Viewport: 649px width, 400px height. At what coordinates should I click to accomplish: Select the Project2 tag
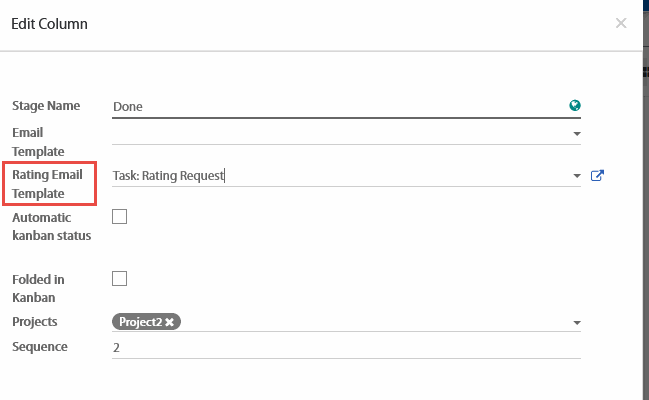click(x=140, y=322)
